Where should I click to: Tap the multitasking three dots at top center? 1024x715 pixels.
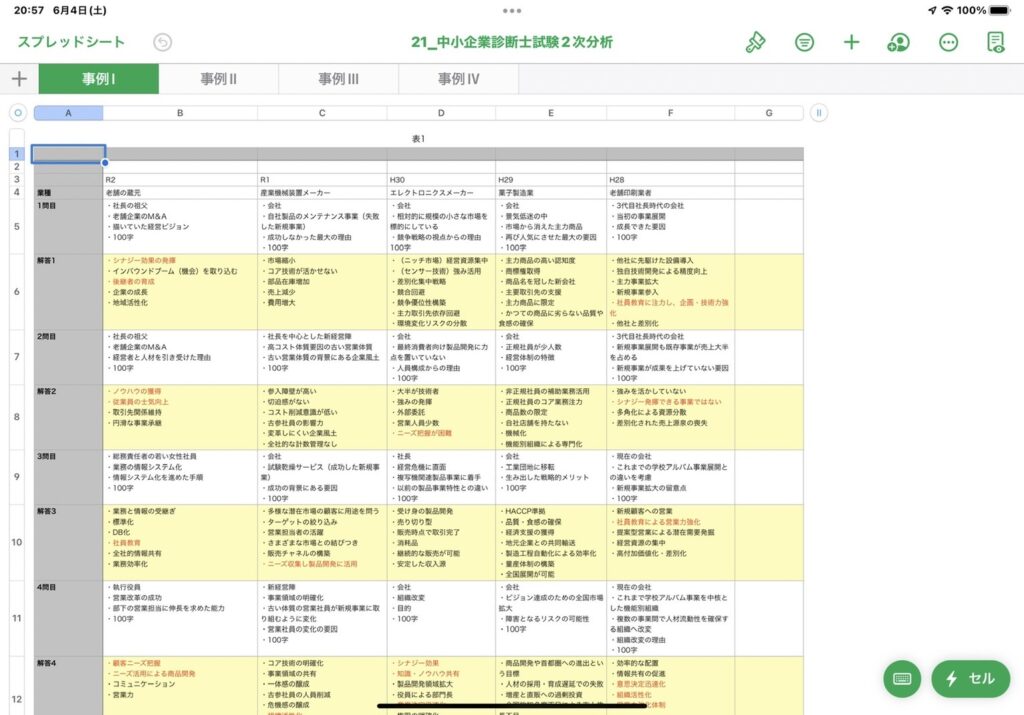(x=512, y=10)
